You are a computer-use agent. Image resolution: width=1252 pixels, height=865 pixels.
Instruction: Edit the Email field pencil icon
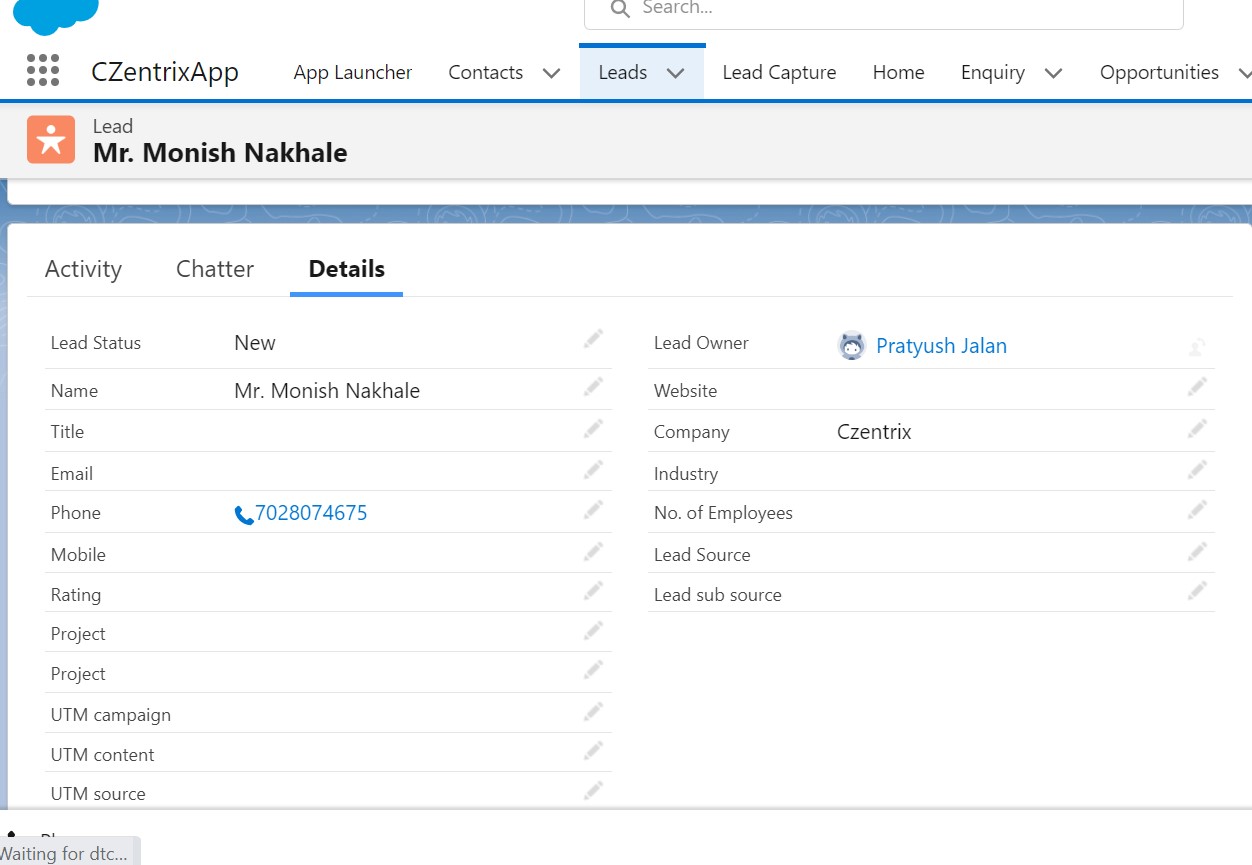click(592, 469)
